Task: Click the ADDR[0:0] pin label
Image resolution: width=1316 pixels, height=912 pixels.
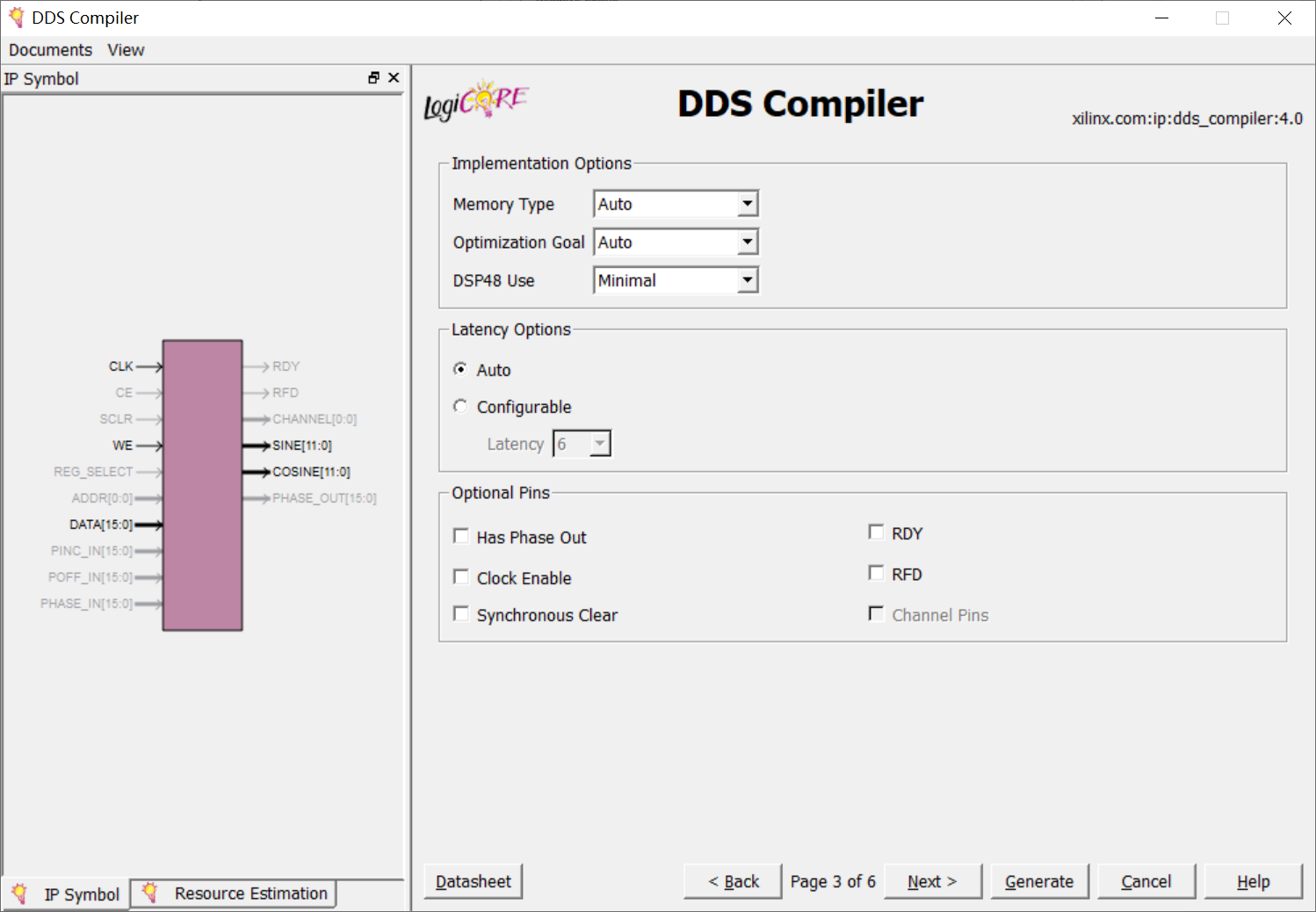Action: click(102, 498)
